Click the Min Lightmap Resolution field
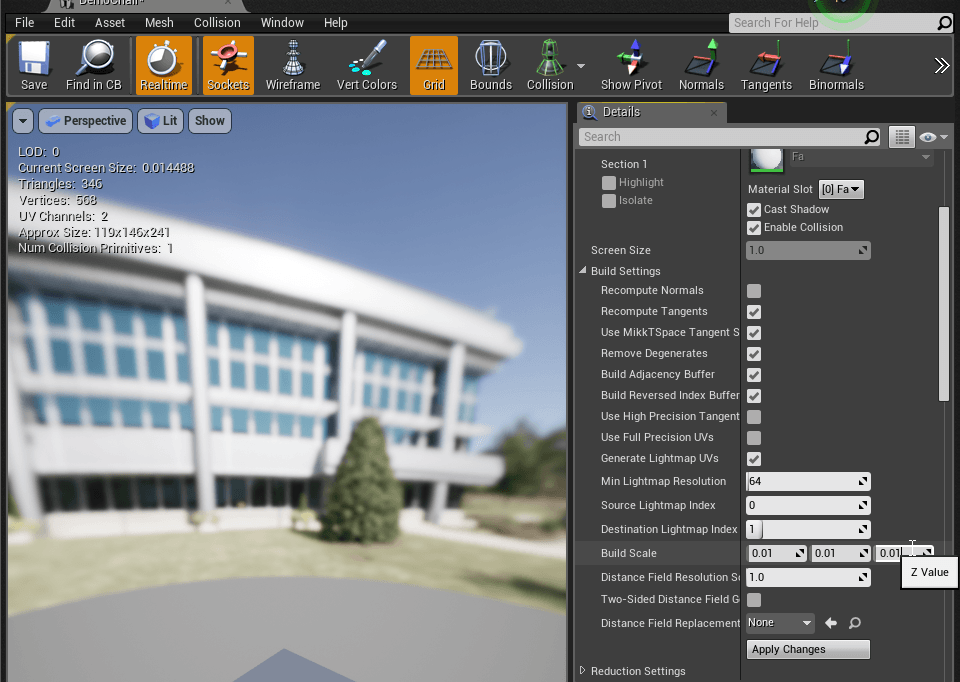The width and height of the screenshot is (960, 682). [x=802, y=482]
